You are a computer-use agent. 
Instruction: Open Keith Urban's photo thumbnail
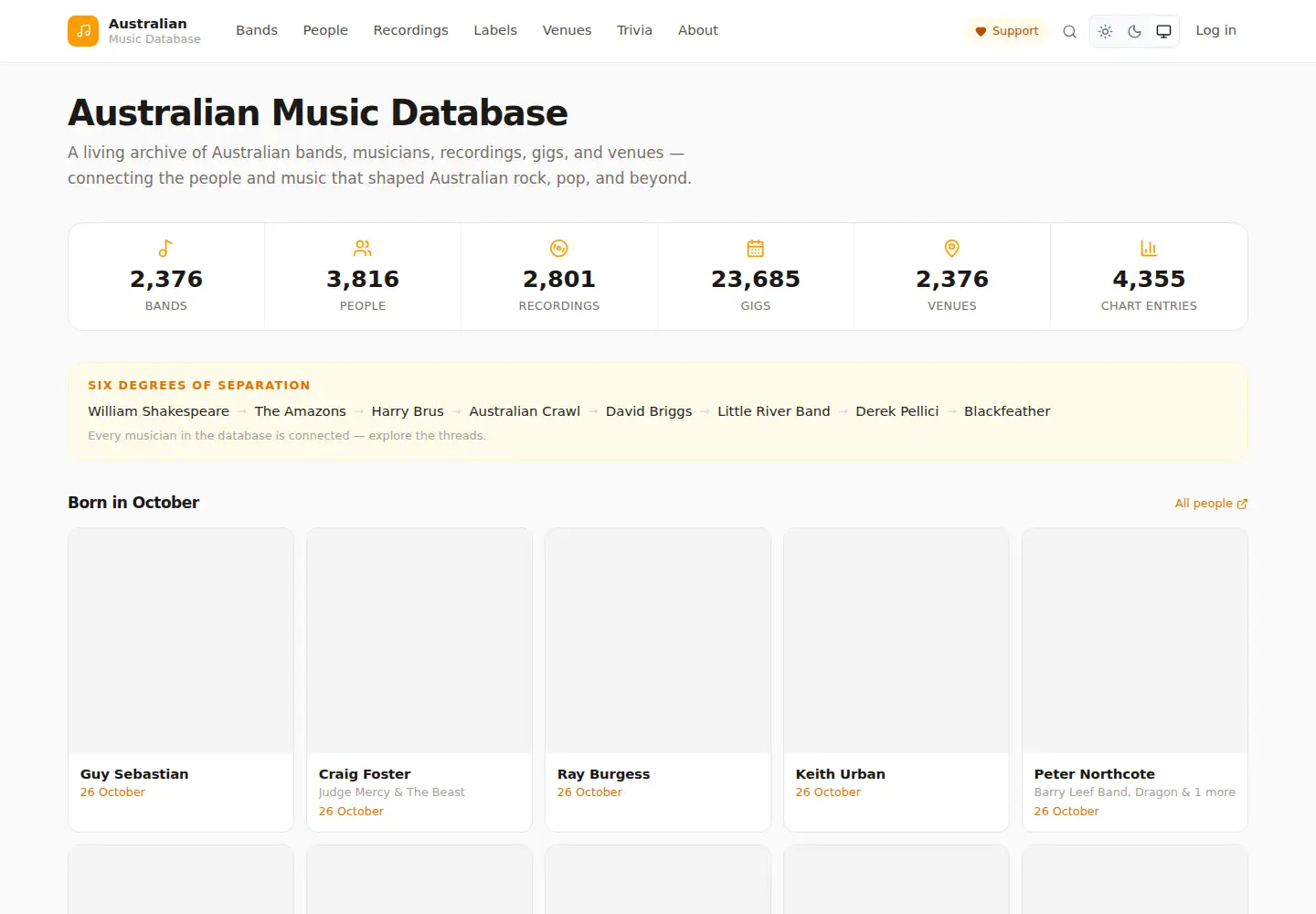[897, 641]
